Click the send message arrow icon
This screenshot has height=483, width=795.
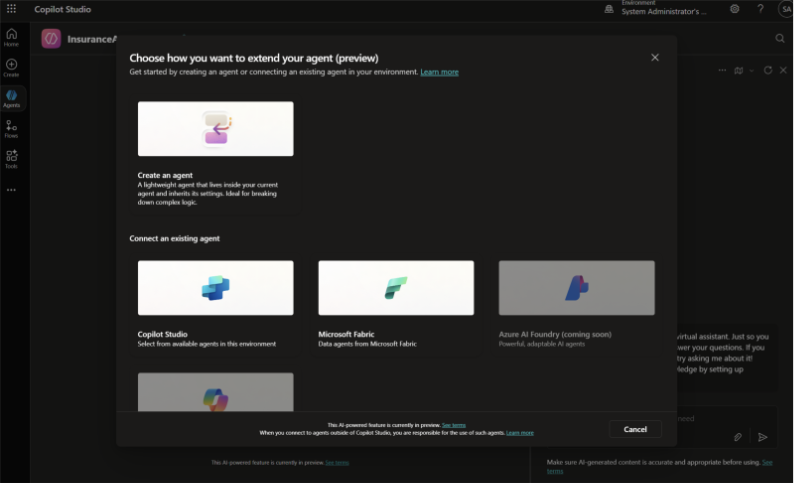[x=763, y=437]
